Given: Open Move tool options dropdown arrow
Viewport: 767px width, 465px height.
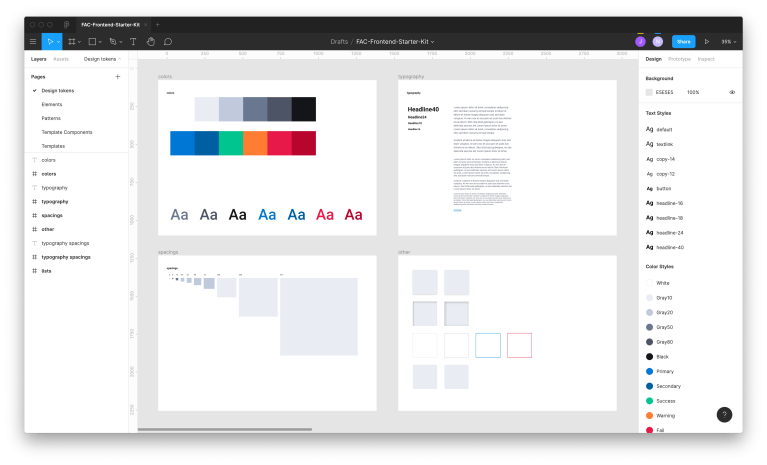Looking at the screenshot, I should click(59, 42).
